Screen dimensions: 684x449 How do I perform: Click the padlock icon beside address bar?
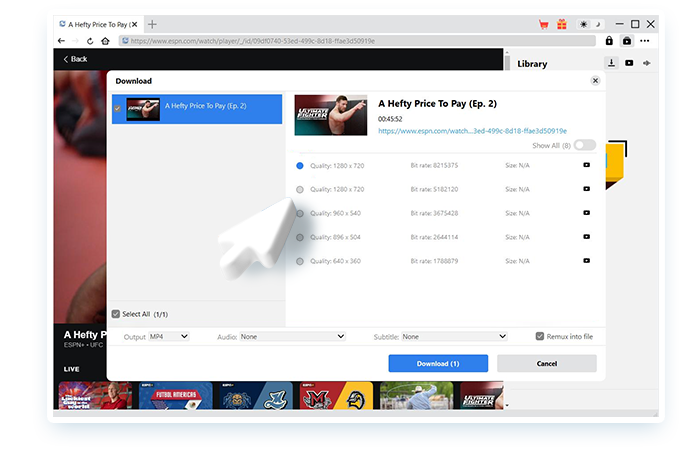coord(609,41)
